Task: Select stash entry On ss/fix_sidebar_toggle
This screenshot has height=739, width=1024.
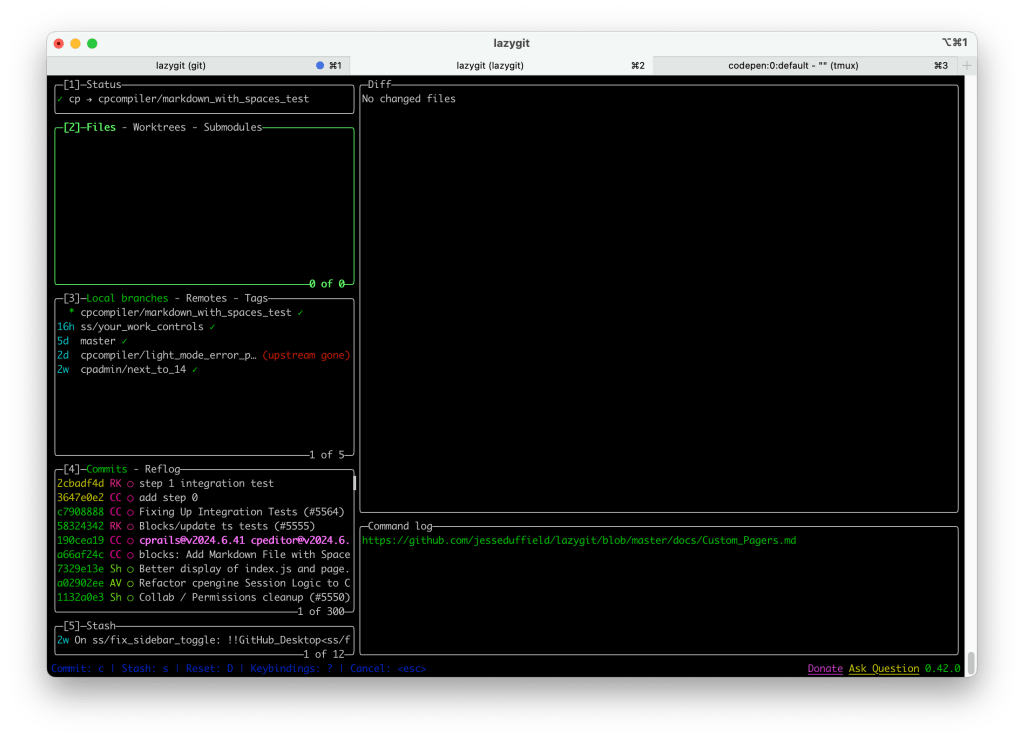Action: click(204, 640)
